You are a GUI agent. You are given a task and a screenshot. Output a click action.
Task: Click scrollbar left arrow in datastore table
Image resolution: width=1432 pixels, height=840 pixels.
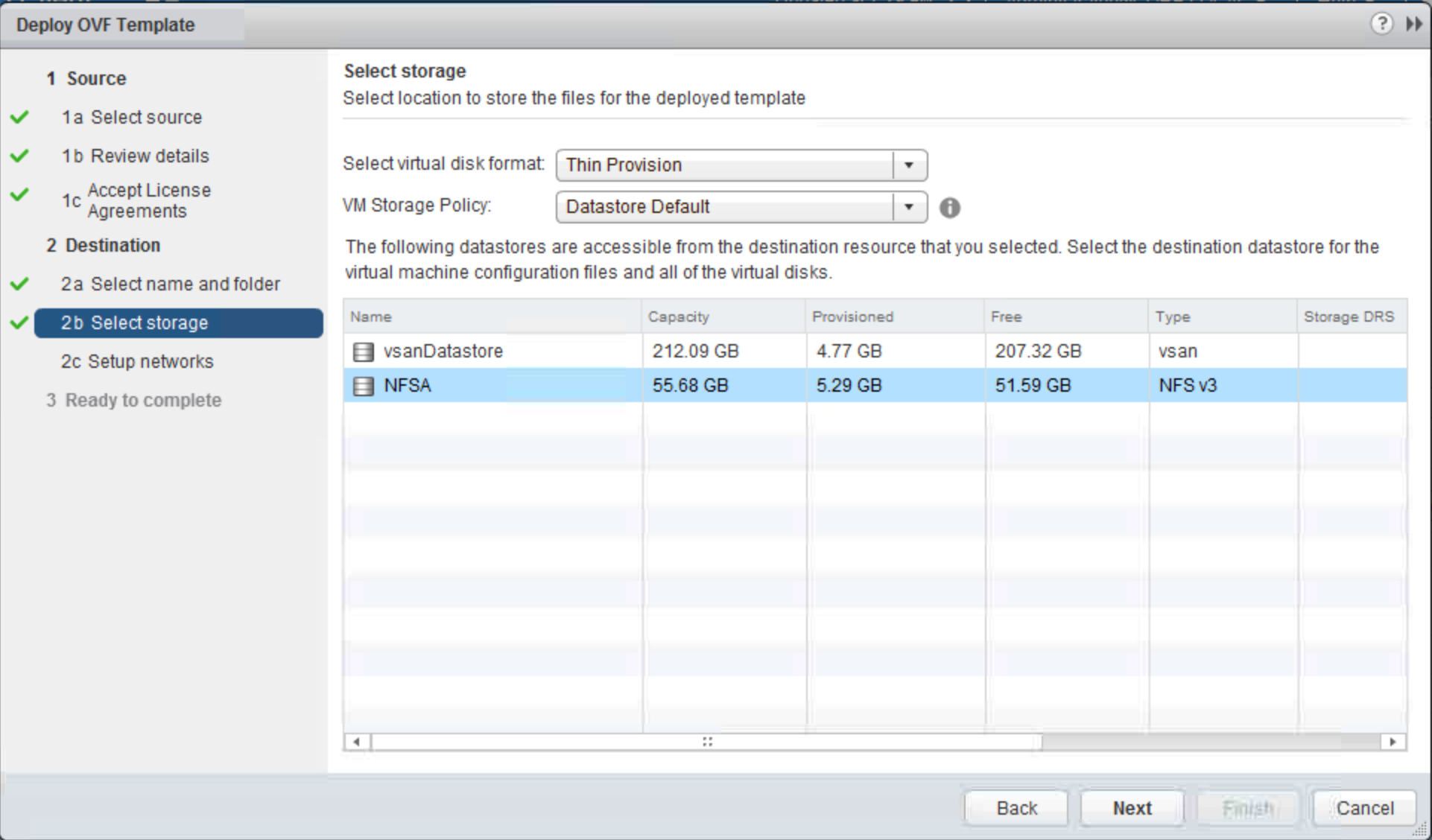point(357,742)
